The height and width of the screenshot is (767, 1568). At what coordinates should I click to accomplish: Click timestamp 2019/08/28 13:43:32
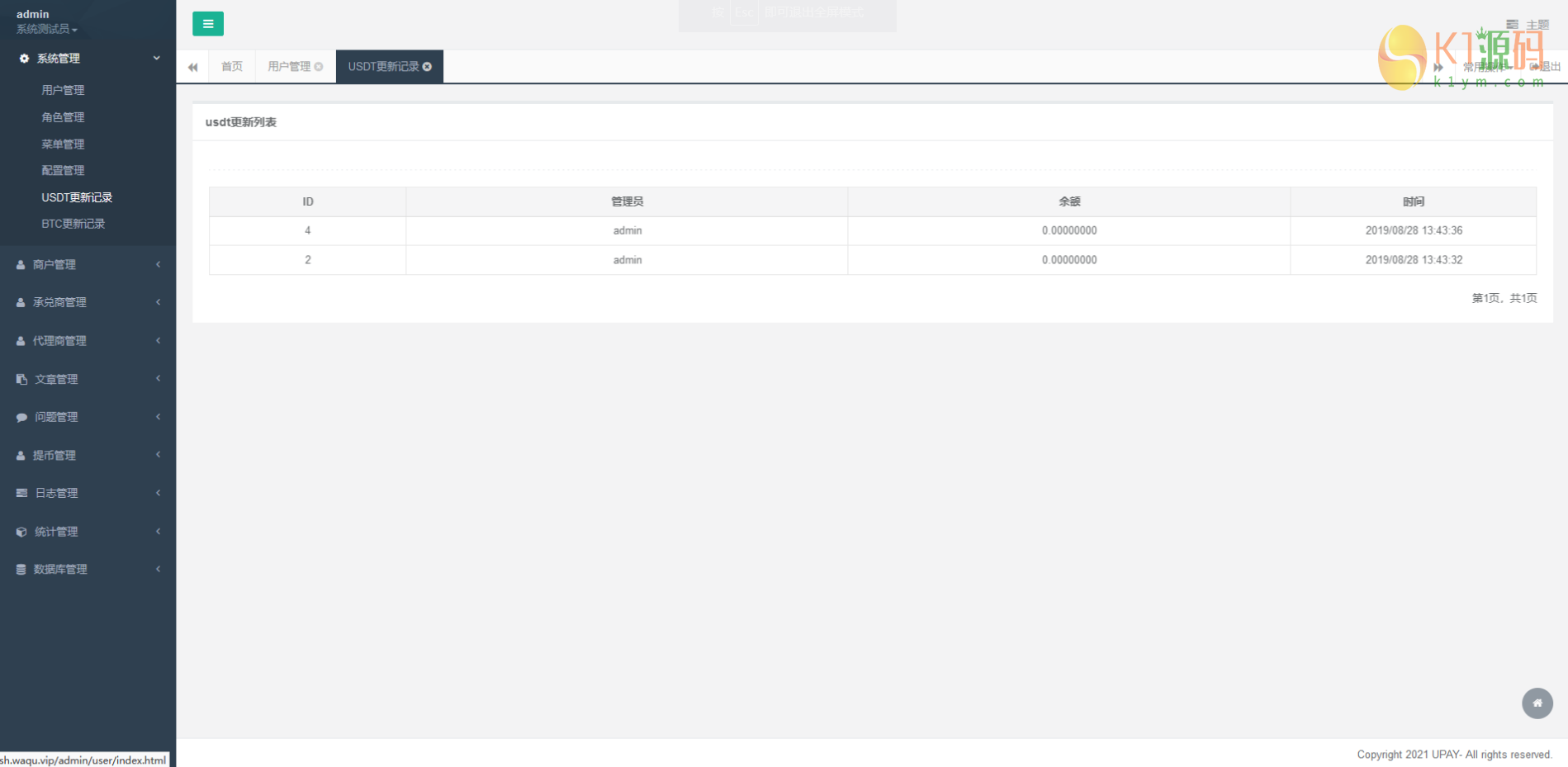pyautogui.click(x=1414, y=260)
